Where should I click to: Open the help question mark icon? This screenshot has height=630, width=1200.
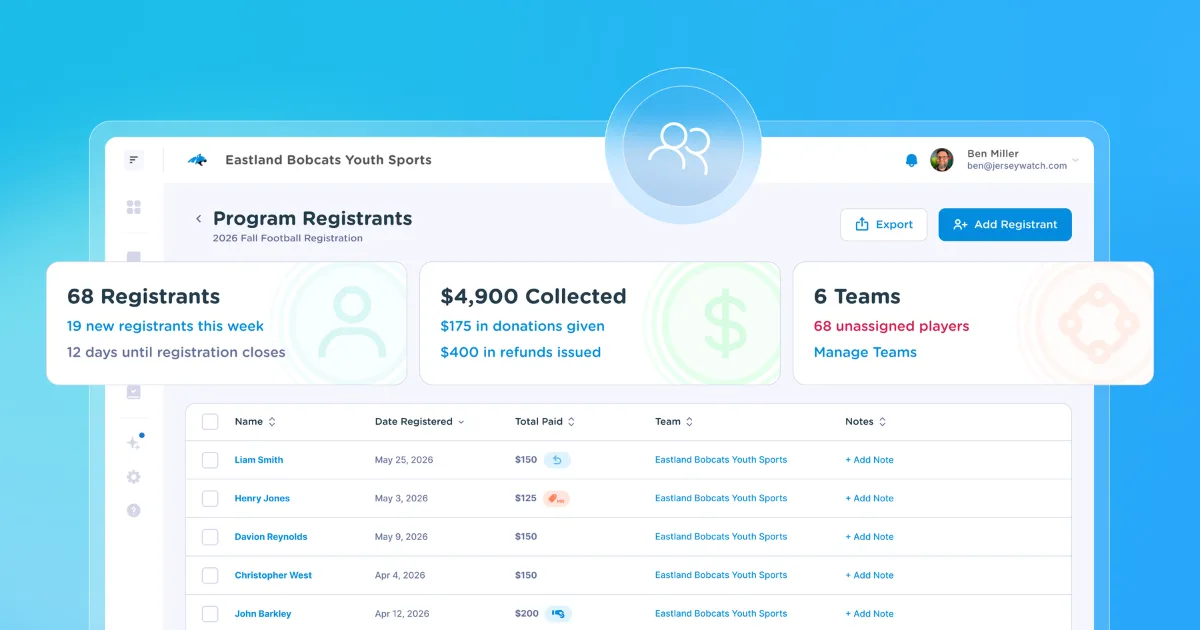(x=134, y=510)
